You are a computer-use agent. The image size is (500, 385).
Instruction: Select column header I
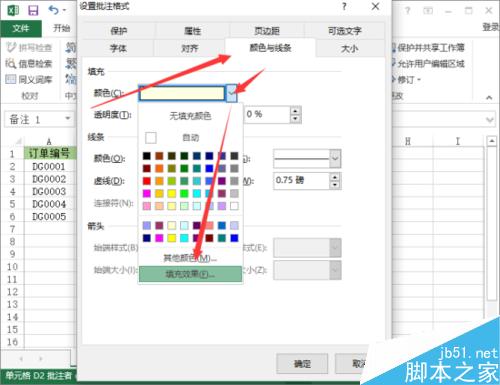tap(458, 141)
